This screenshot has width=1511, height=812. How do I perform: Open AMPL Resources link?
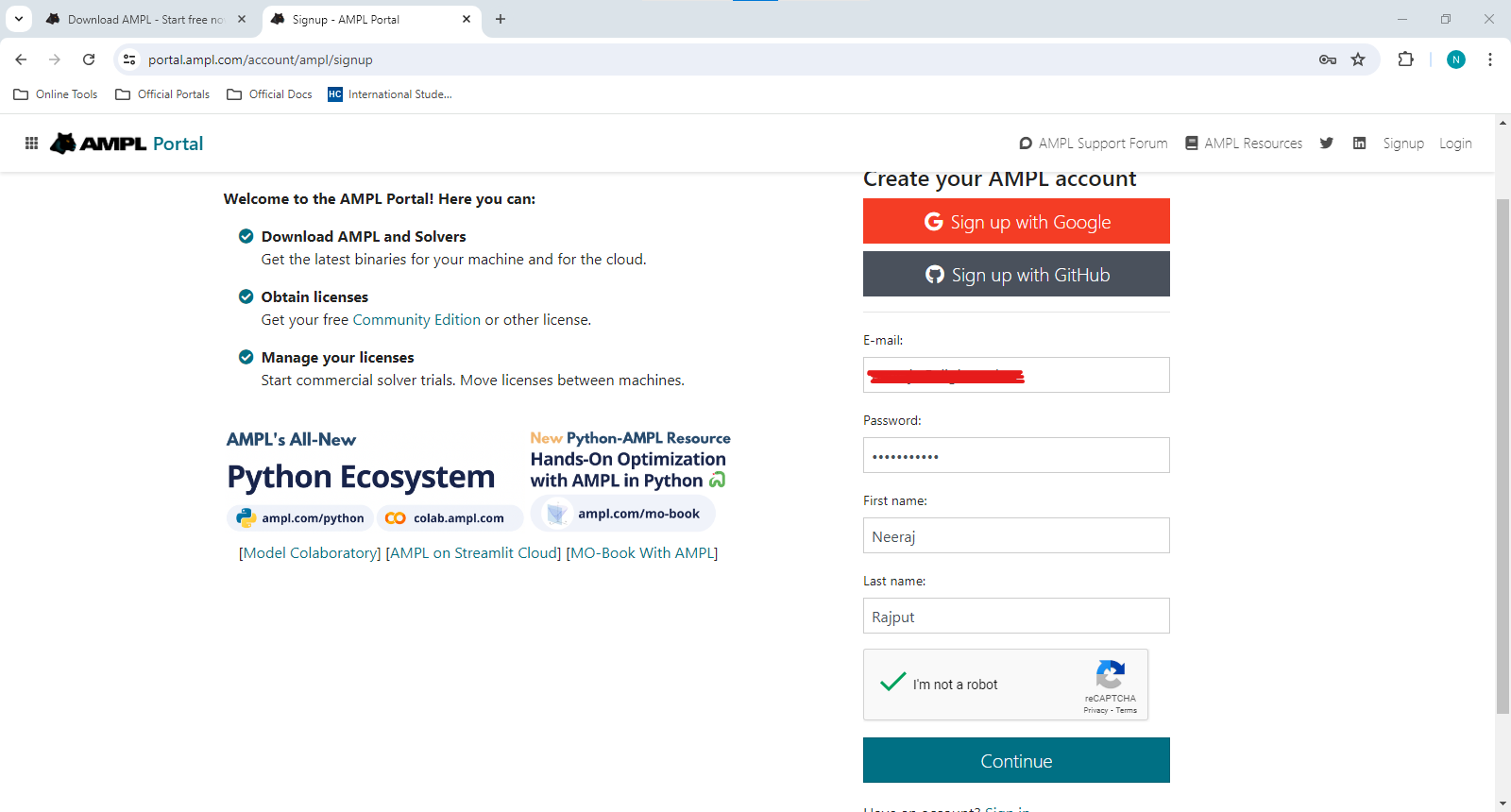[1244, 144]
